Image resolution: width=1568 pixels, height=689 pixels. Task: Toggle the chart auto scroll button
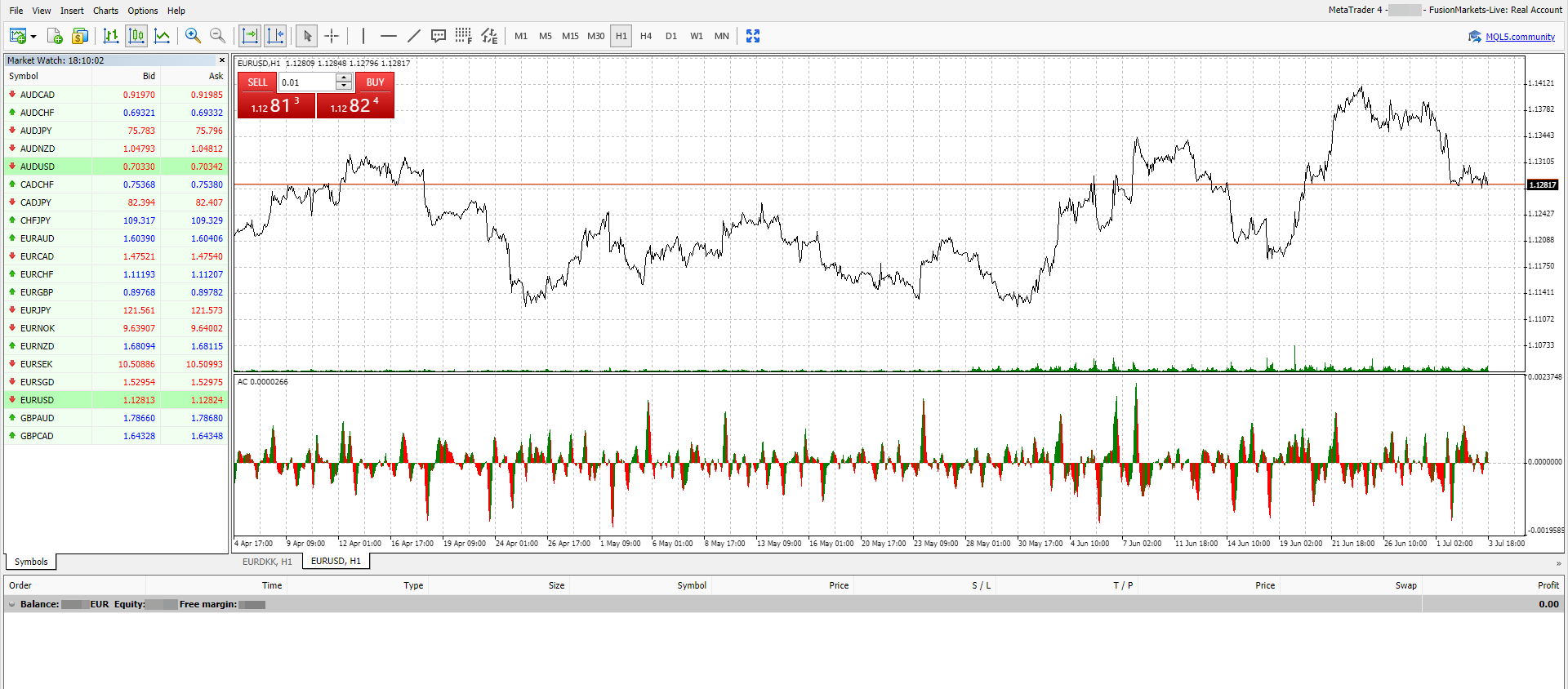click(250, 36)
